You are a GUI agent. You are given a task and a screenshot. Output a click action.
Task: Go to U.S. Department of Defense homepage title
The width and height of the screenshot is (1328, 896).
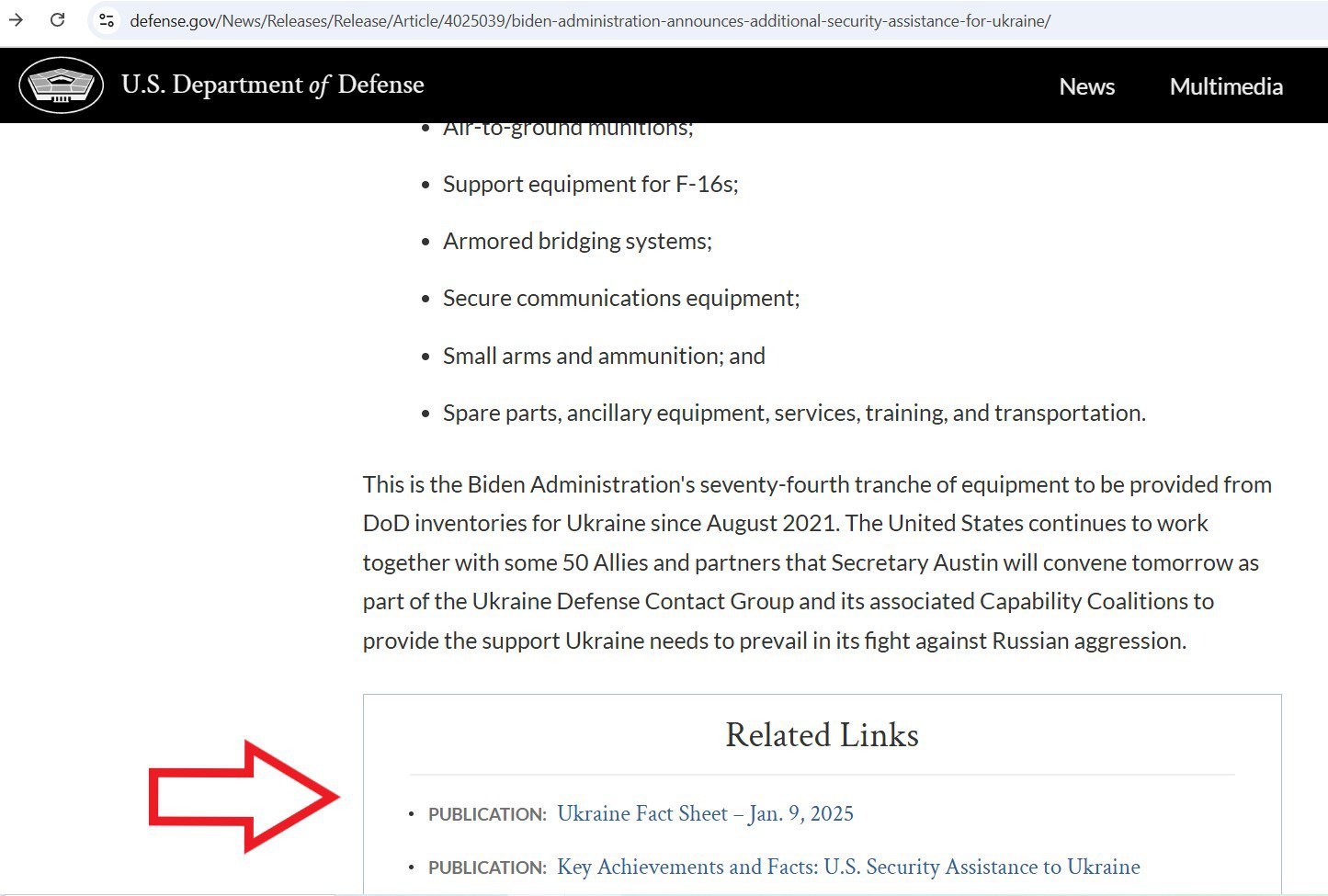click(x=272, y=85)
